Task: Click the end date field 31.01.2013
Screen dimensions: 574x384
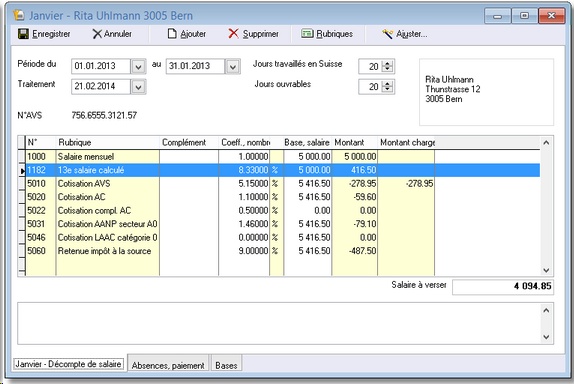Action: coord(195,67)
